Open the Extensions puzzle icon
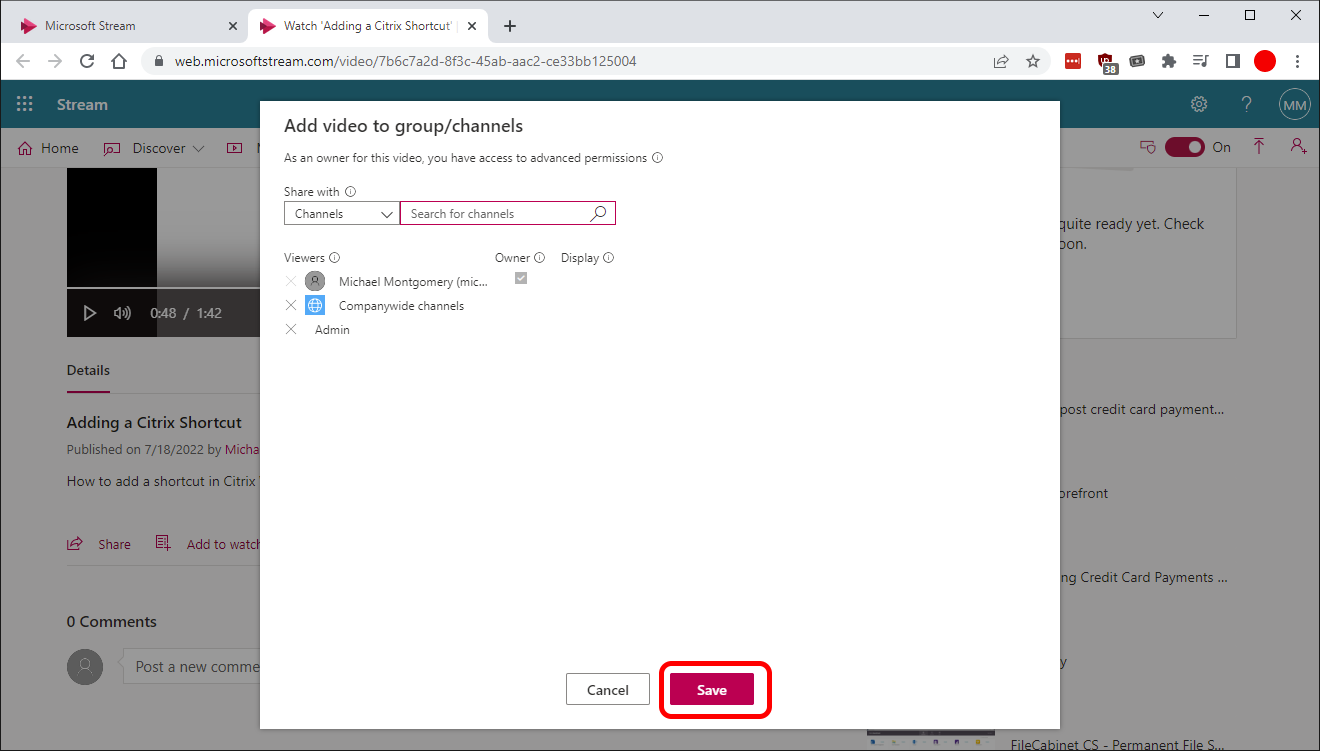Image resolution: width=1320 pixels, height=751 pixels. pos(1169,61)
